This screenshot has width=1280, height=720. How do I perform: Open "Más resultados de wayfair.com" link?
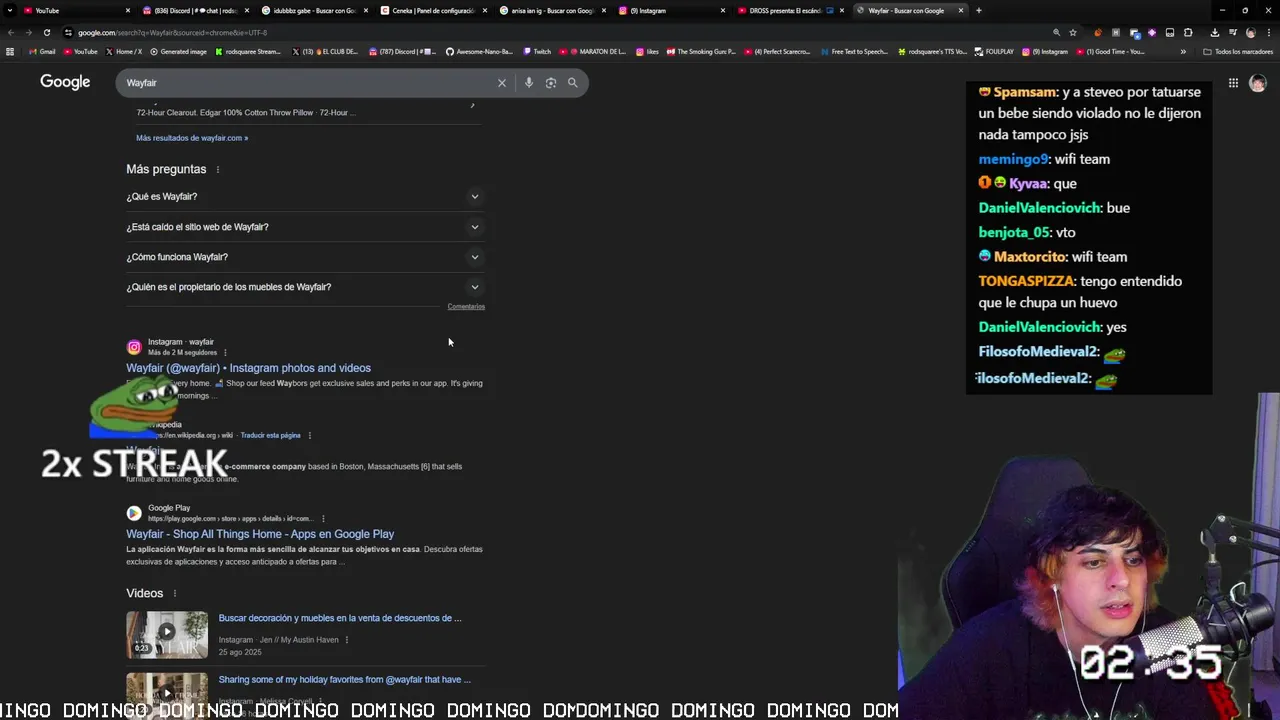pyautogui.click(x=192, y=138)
